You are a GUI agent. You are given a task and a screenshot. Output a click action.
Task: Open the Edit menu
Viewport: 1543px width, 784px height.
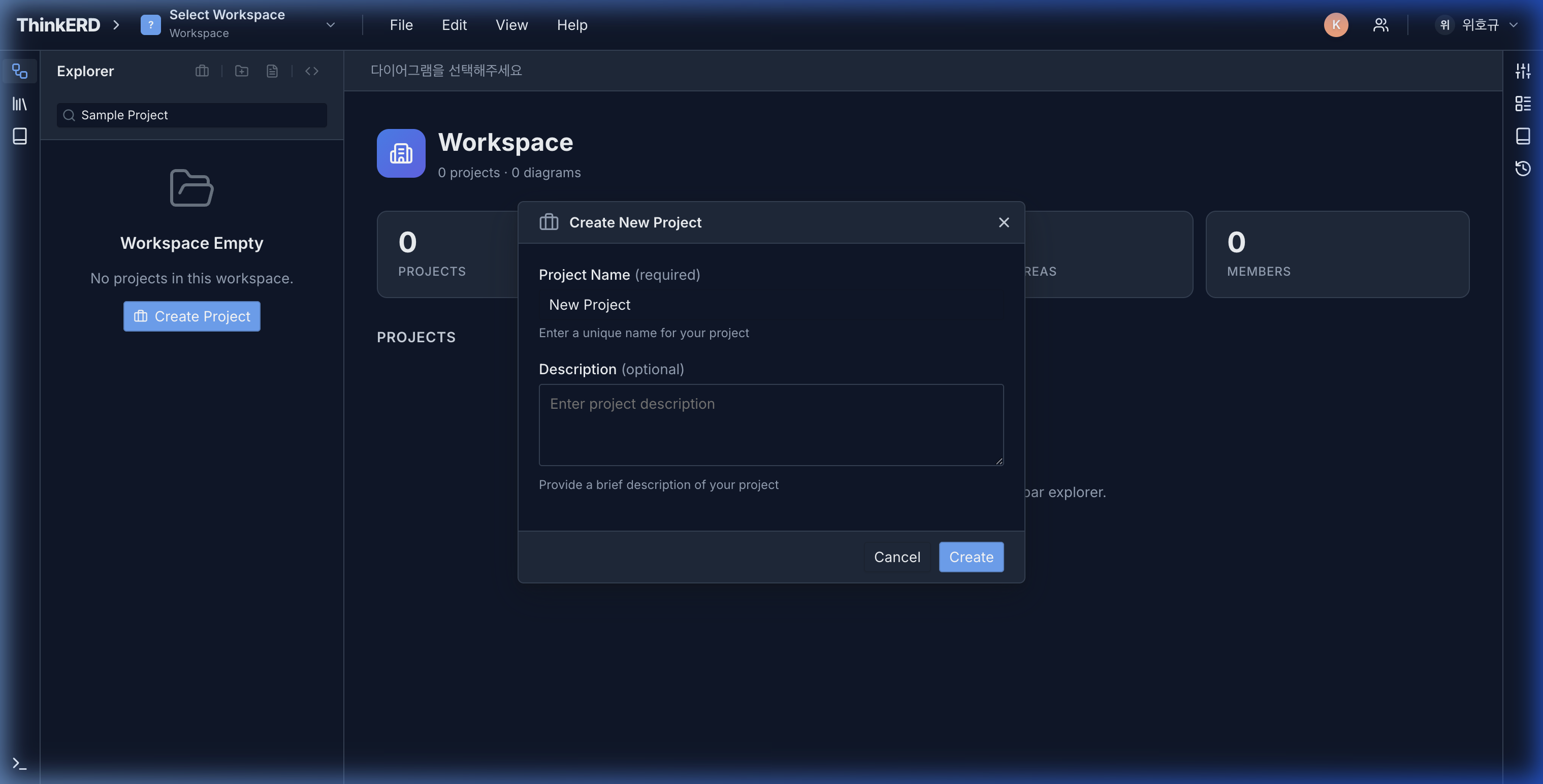454,25
